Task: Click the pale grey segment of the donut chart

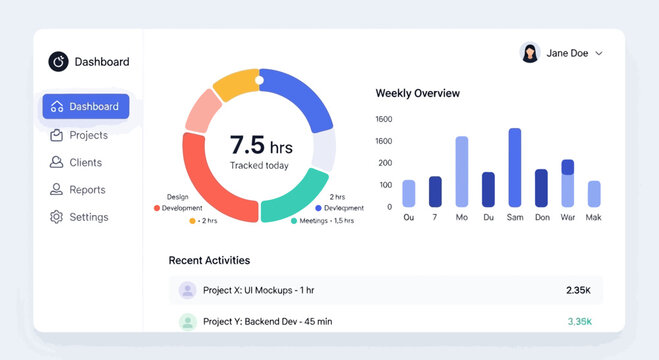Action: (x=324, y=150)
